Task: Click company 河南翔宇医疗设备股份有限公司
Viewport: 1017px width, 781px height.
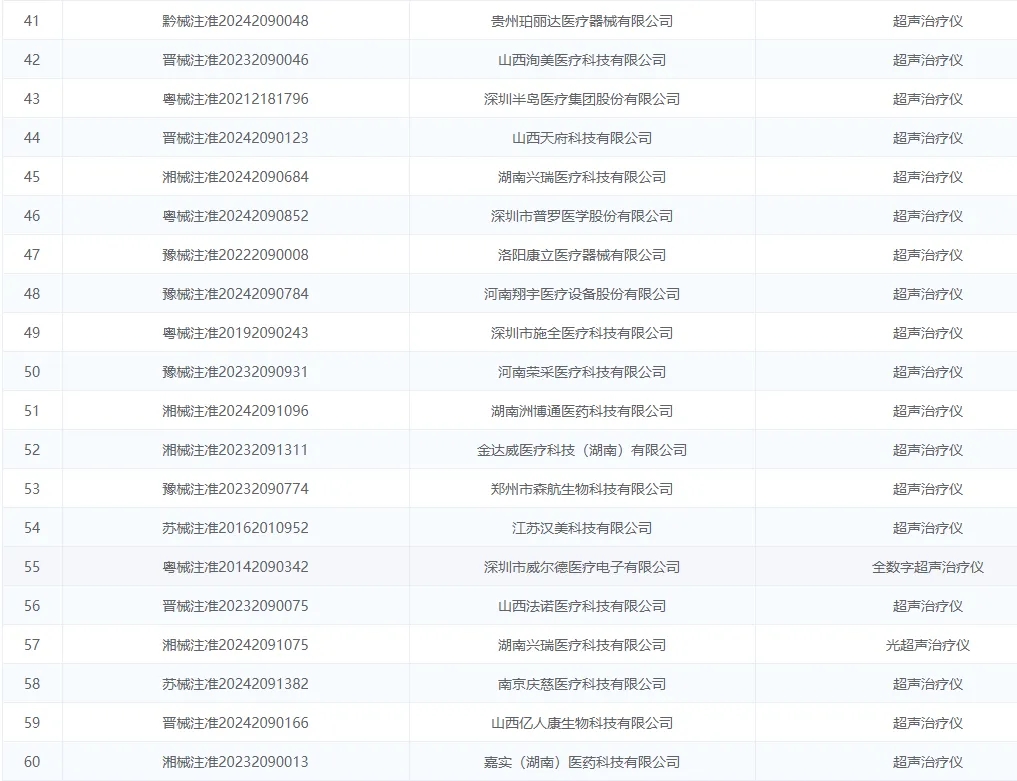Action: click(x=581, y=294)
